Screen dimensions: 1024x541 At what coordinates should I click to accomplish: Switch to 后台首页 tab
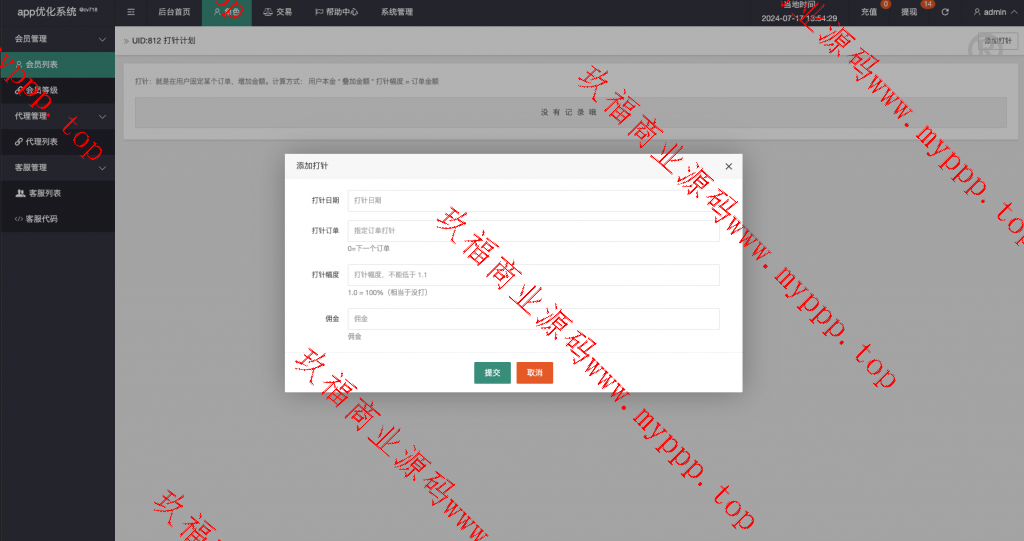[174, 12]
